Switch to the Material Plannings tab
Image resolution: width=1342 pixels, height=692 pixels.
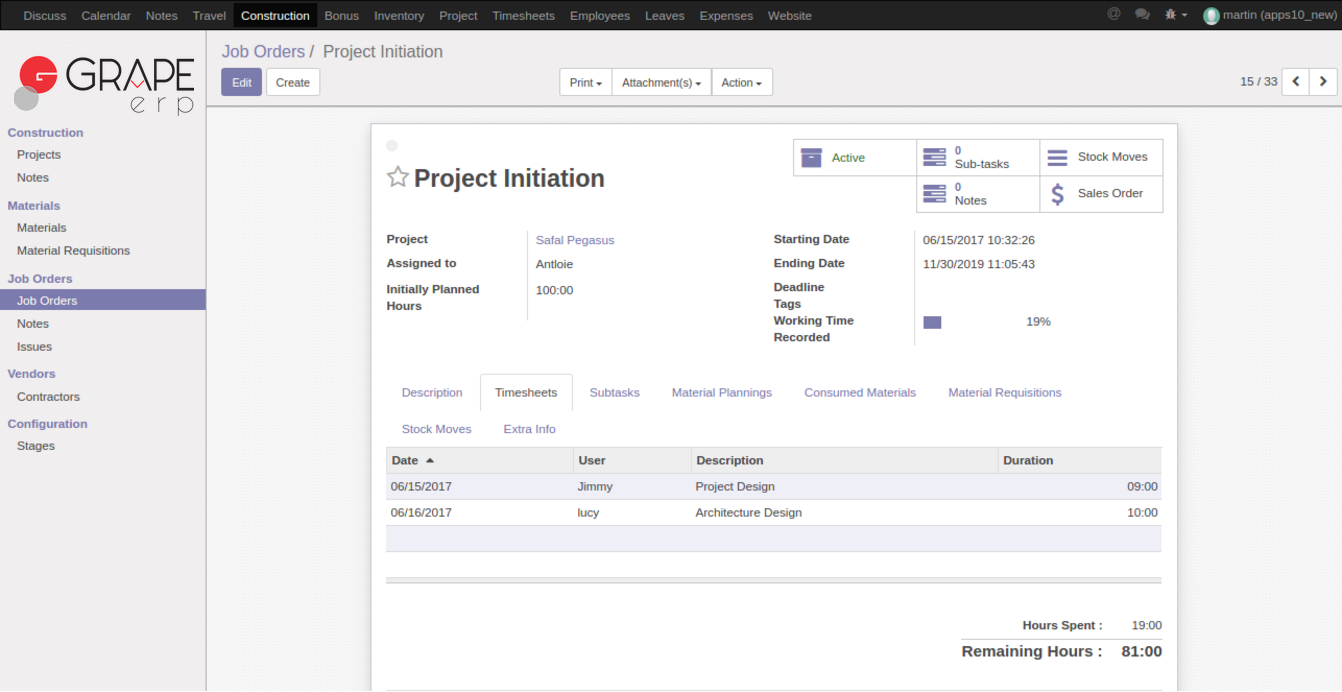click(721, 393)
